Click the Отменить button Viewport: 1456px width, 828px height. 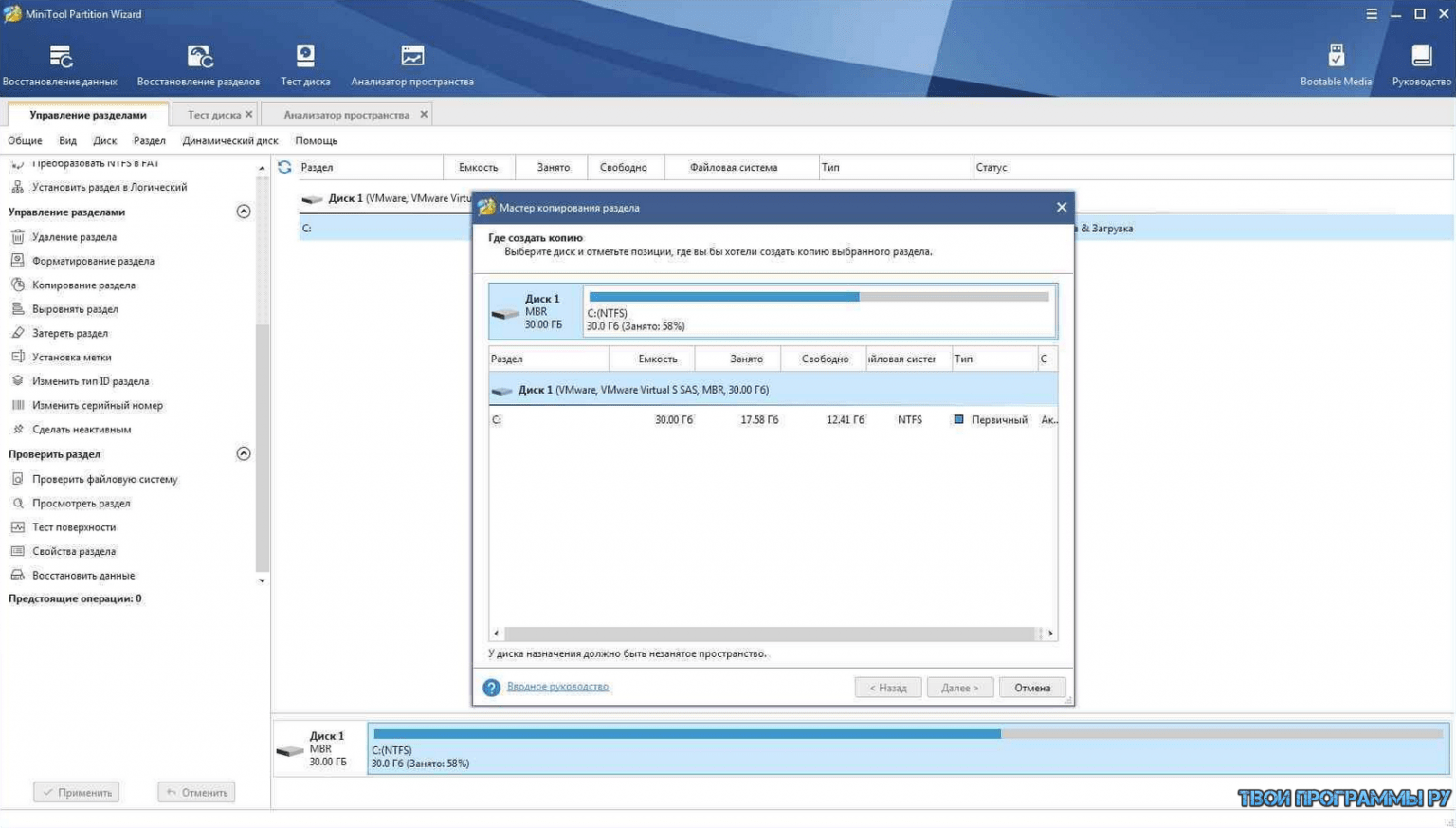pyautogui.click(x=196, y=792)
